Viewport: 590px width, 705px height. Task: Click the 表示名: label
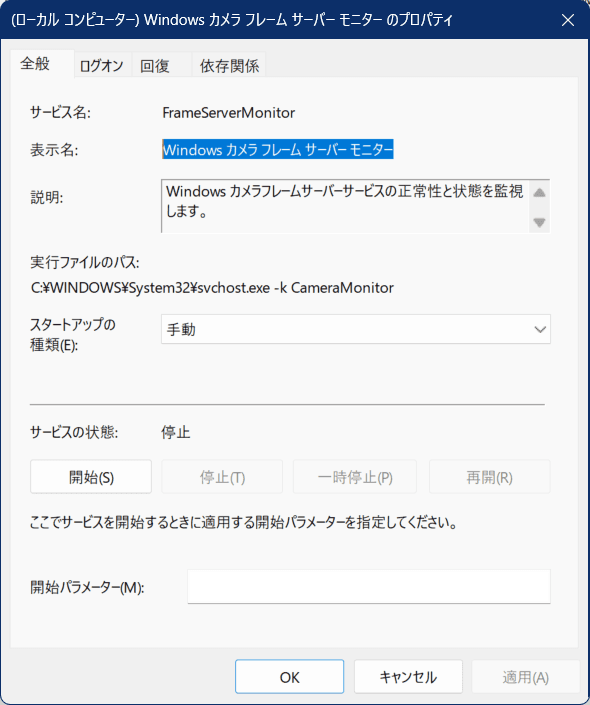[54, 150]
